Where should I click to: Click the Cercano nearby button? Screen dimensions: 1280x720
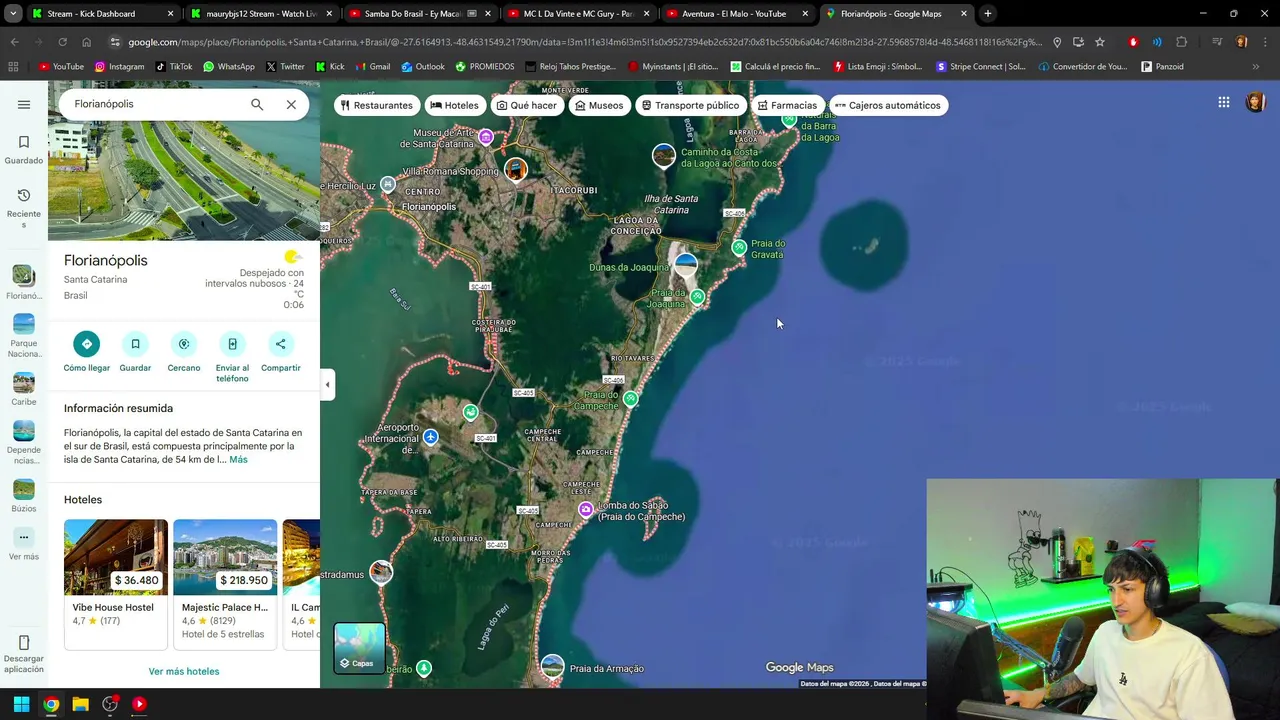point(184,344)
